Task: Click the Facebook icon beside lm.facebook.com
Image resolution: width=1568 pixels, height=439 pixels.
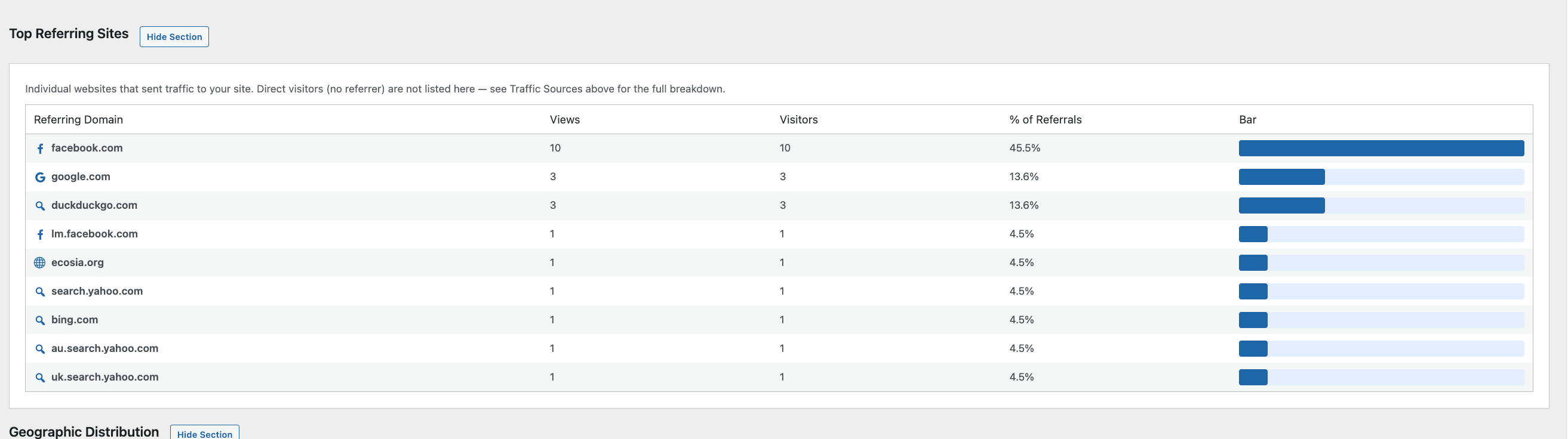Action: [40, 234]
